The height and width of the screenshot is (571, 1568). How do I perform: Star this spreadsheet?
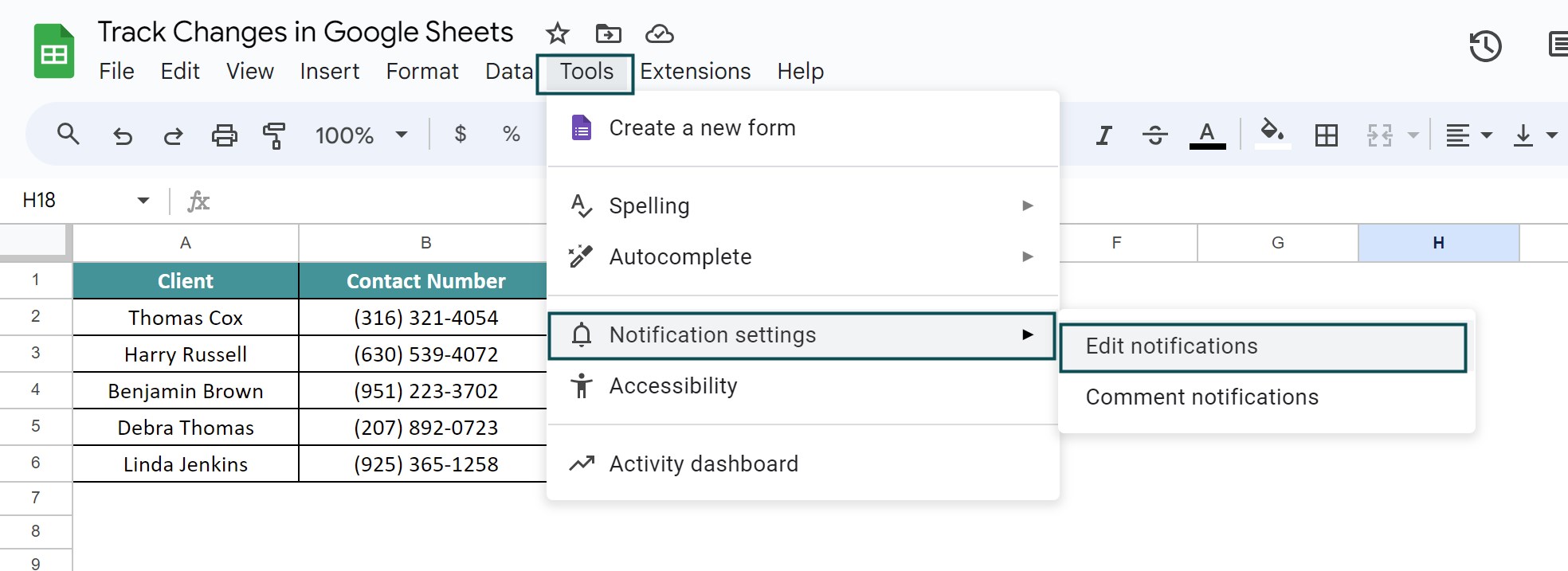click(557, 33)
